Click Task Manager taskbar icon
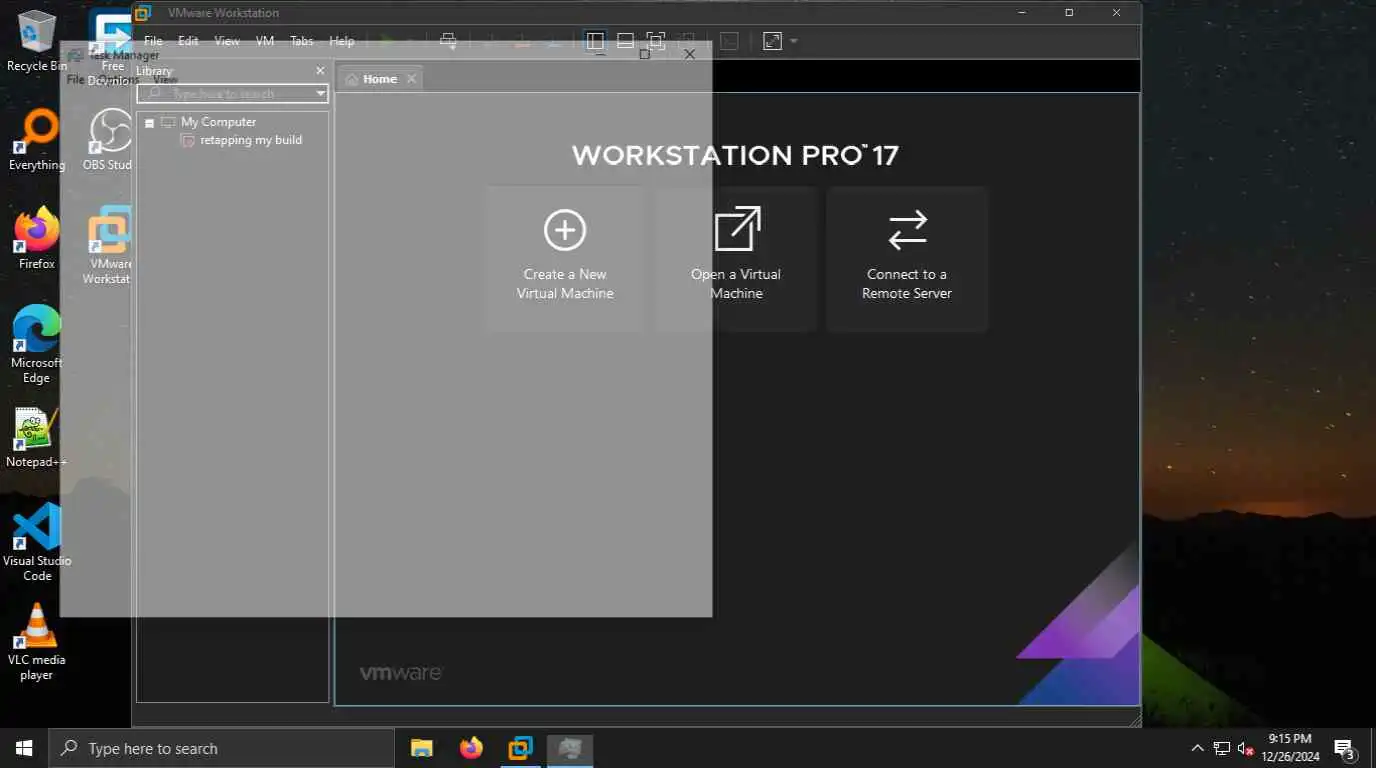This screenshot has height=768, width=1376. coord(570,748)
